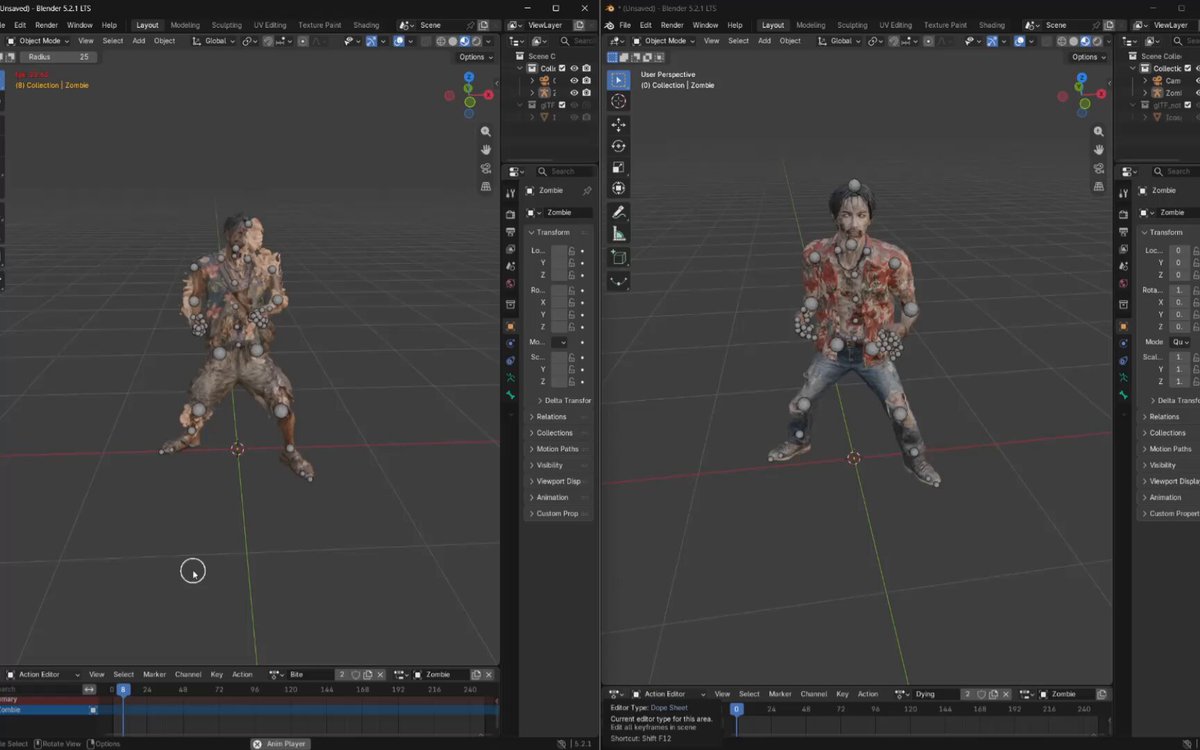Open Render properties tab in left window
The image size is (1200, 750).
click(510, 214)
